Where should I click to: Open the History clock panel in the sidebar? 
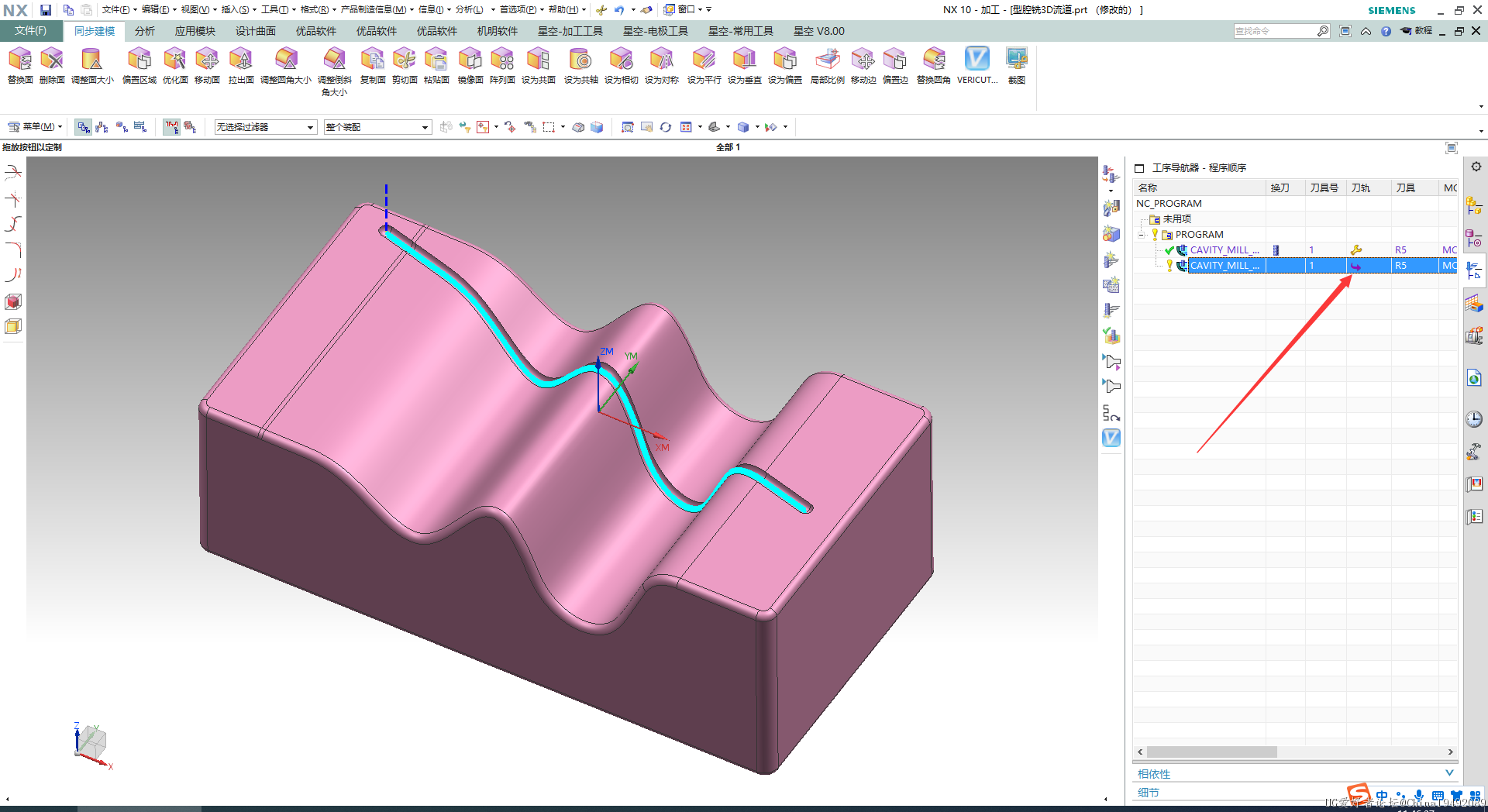[x=1474, y=419]
